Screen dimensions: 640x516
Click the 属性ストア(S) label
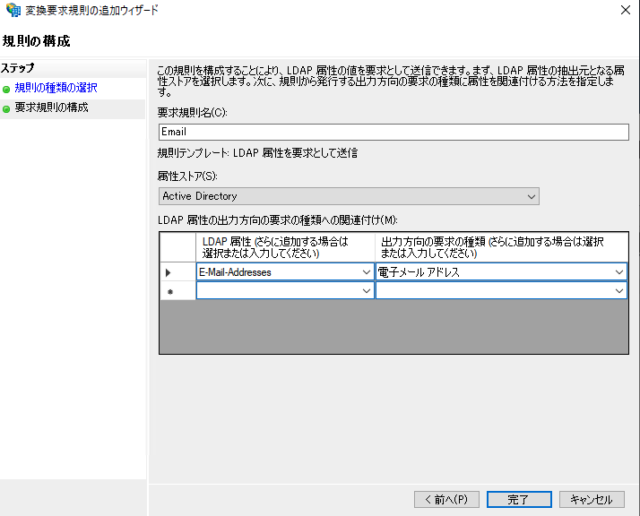tap(187, 176)
